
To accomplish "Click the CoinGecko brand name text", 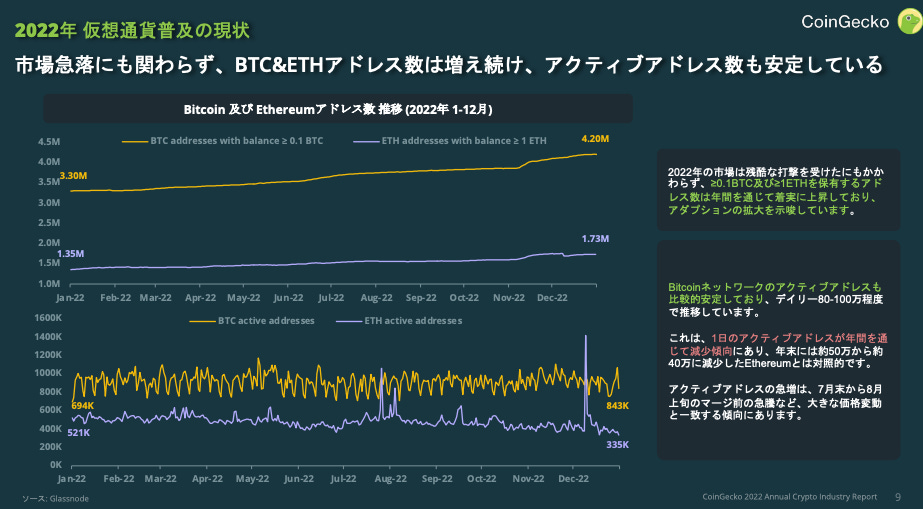I will click(x=845, y=22).
